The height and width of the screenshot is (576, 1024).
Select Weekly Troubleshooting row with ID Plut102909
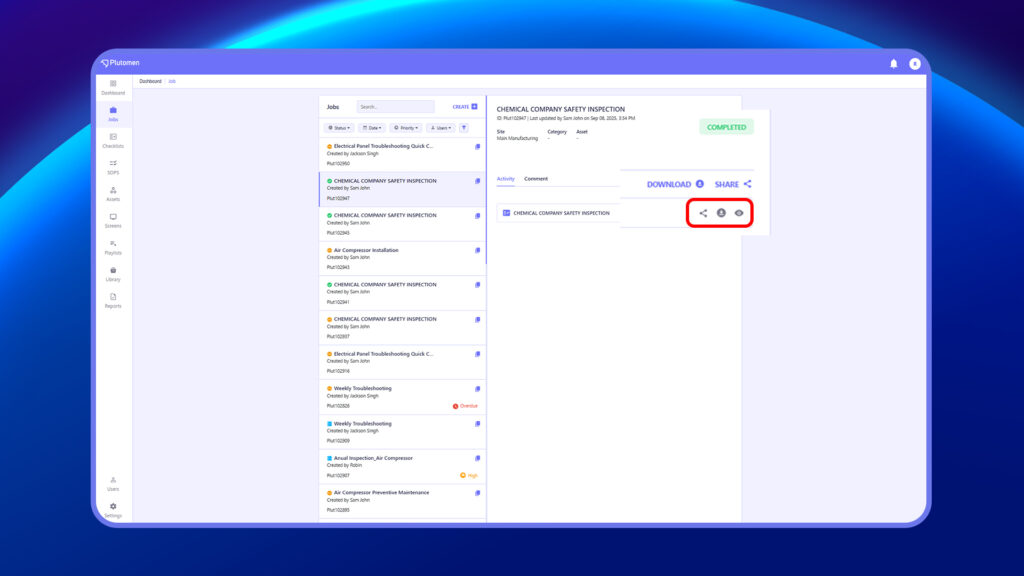point(402,432)
